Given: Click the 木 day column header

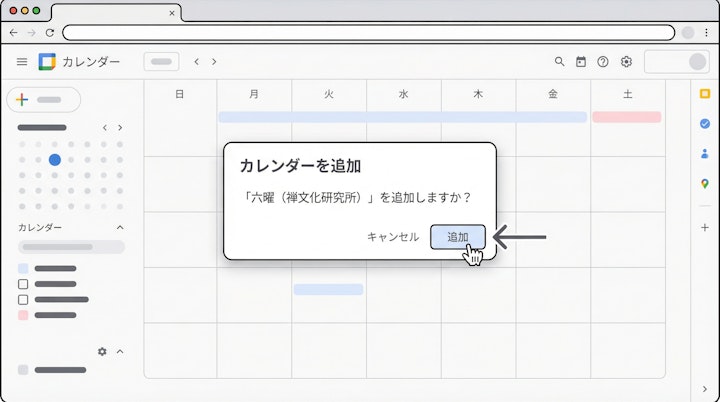Looking at the screenshot, I should pos(478,94).
